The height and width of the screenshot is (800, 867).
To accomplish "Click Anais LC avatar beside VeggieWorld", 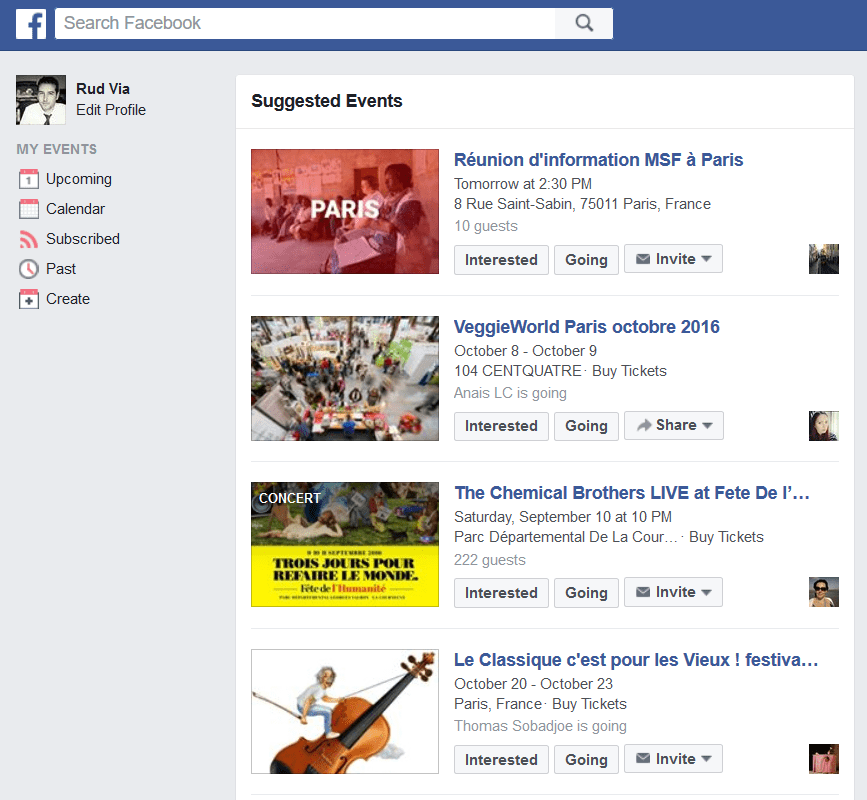I will click(x=824, y=426).
